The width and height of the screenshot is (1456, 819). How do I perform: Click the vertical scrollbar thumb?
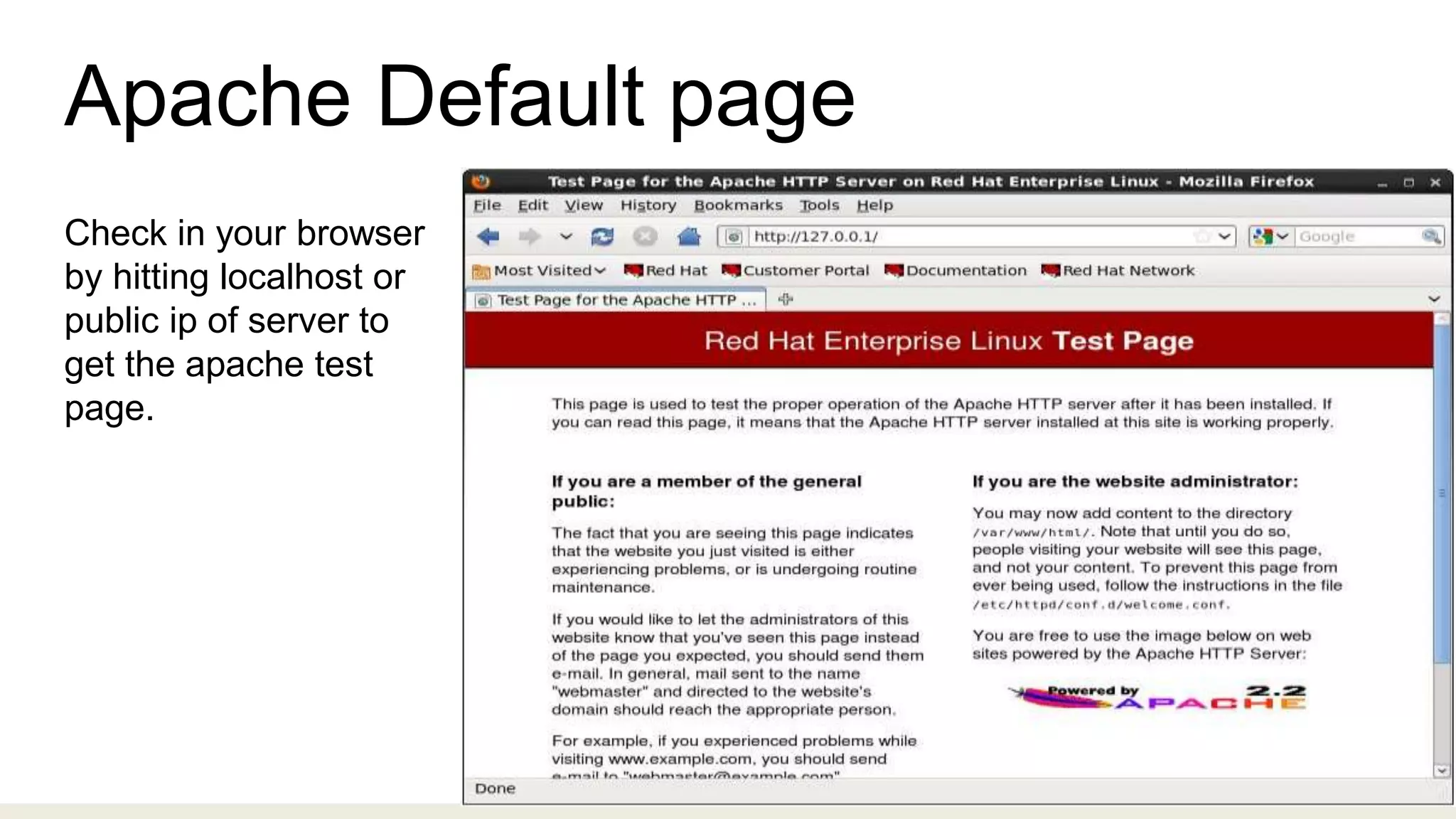1442,493
